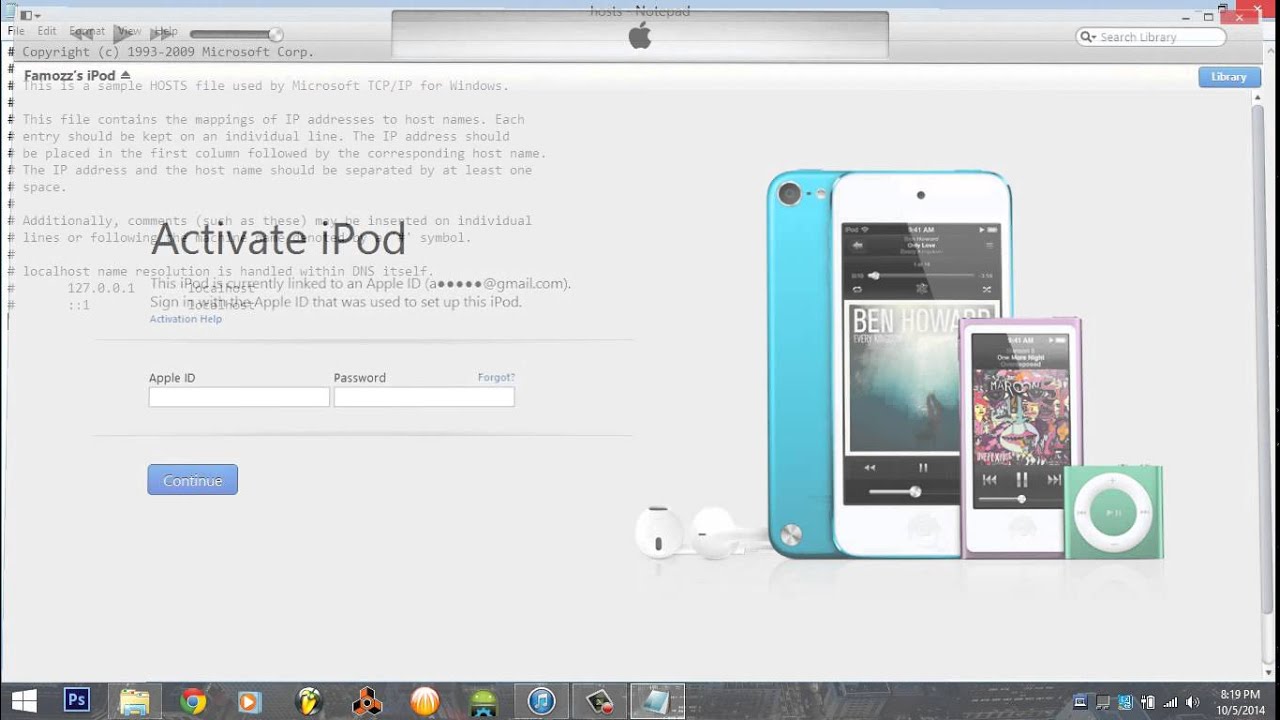
Task: Open the Android robot taskbar icon
Action: pyautogui.click(x=483, y=701)
